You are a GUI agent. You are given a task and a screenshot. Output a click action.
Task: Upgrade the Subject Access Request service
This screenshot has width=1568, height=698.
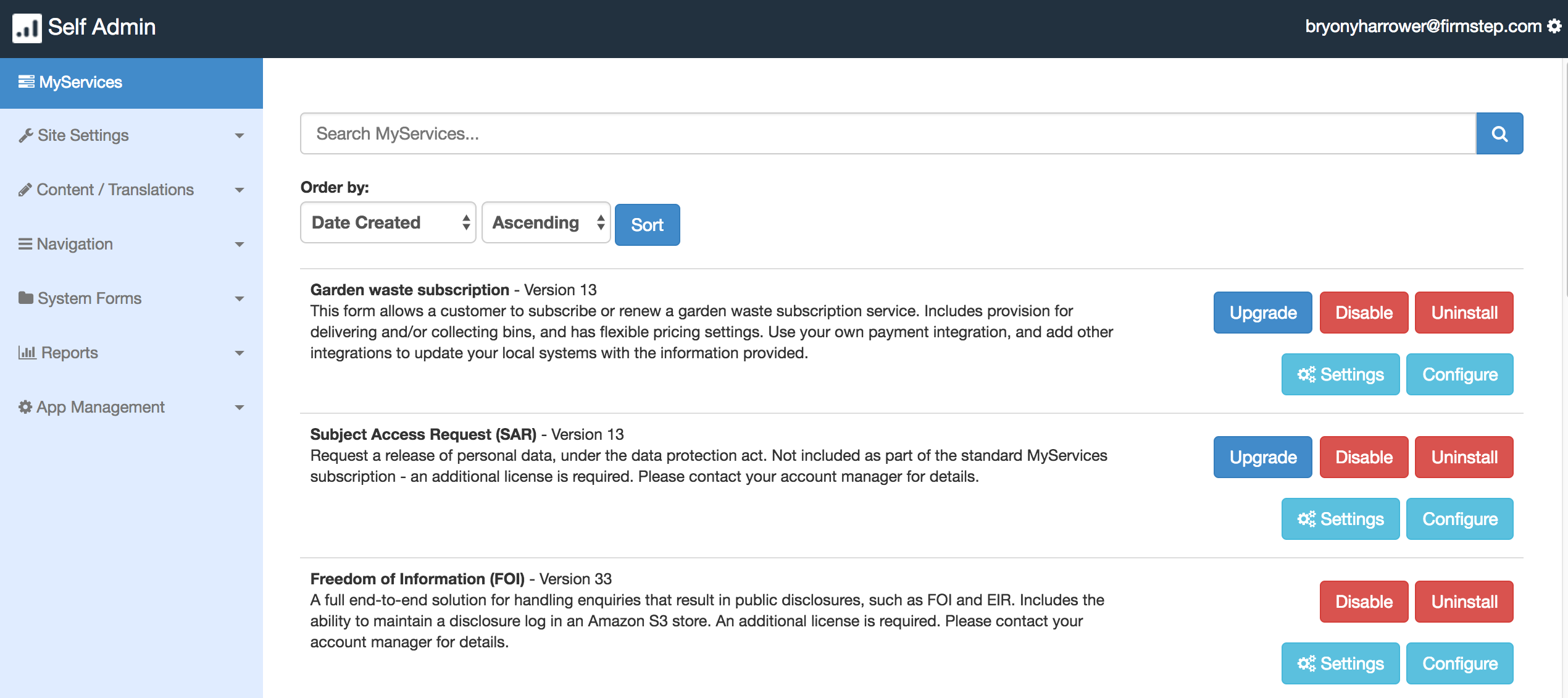(1262, 457)
